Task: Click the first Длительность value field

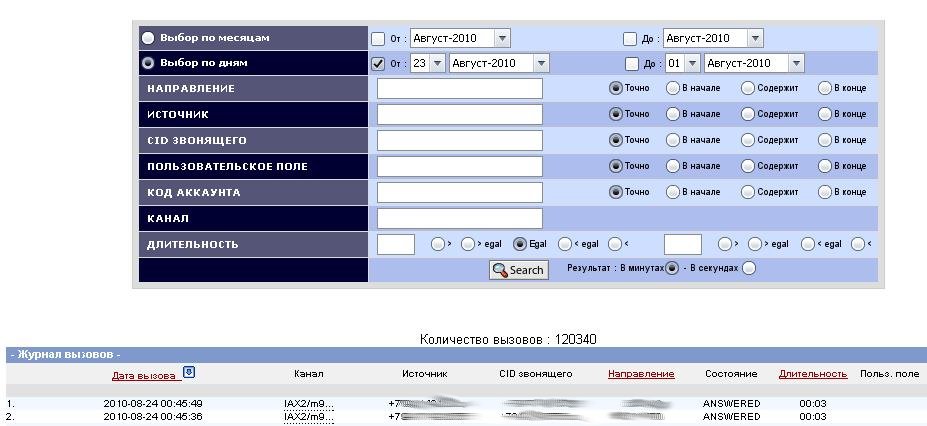Action: pyautogui.click(x=396, y=245)
